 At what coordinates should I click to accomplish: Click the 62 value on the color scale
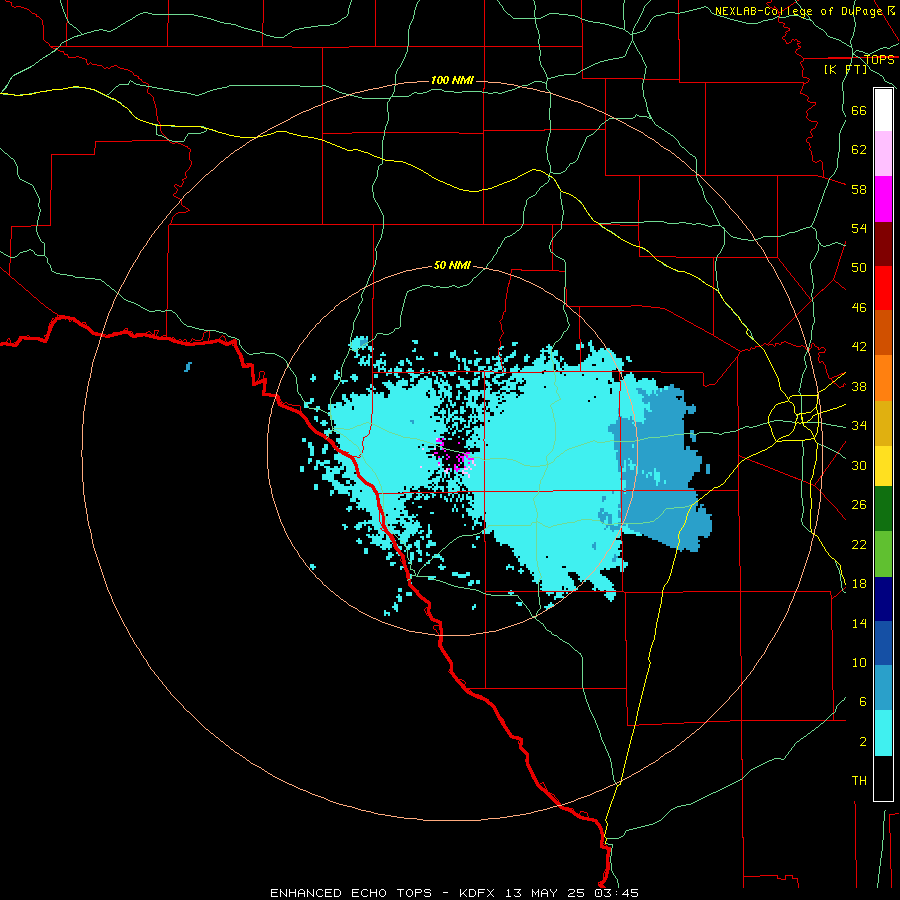(859, 150)
